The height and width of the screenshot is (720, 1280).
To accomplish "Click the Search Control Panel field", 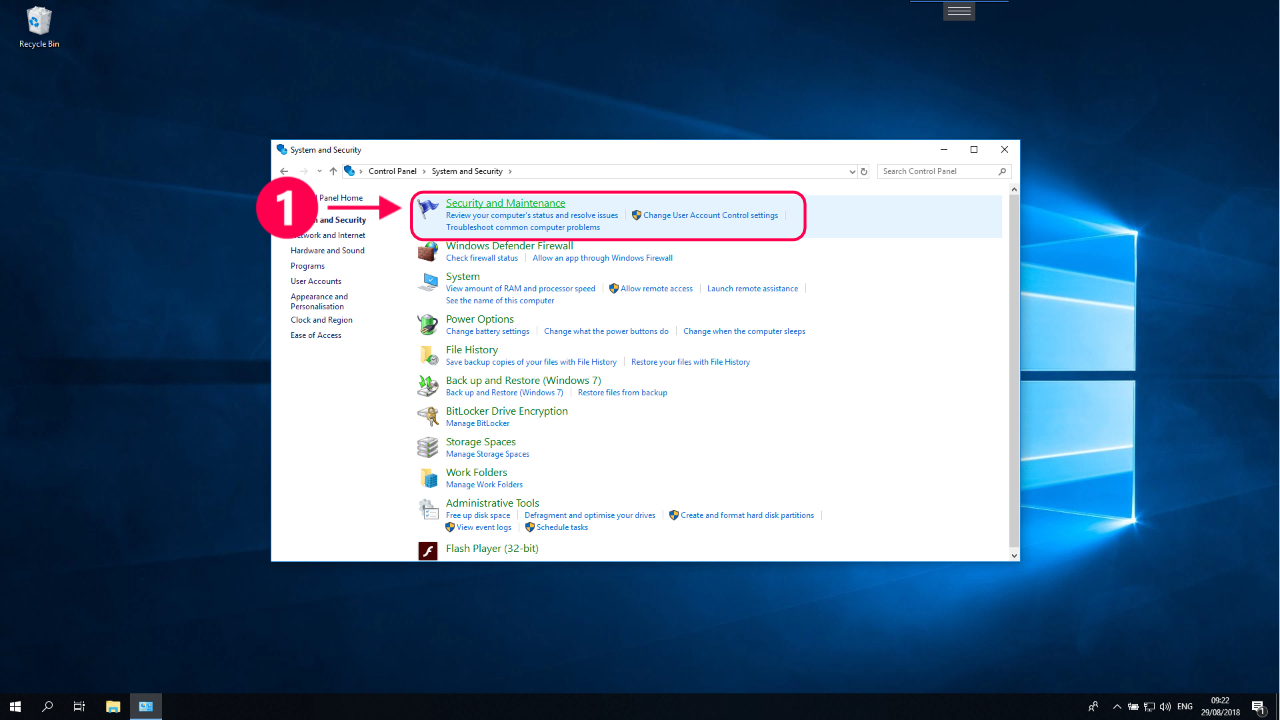I will pos(944,171).
